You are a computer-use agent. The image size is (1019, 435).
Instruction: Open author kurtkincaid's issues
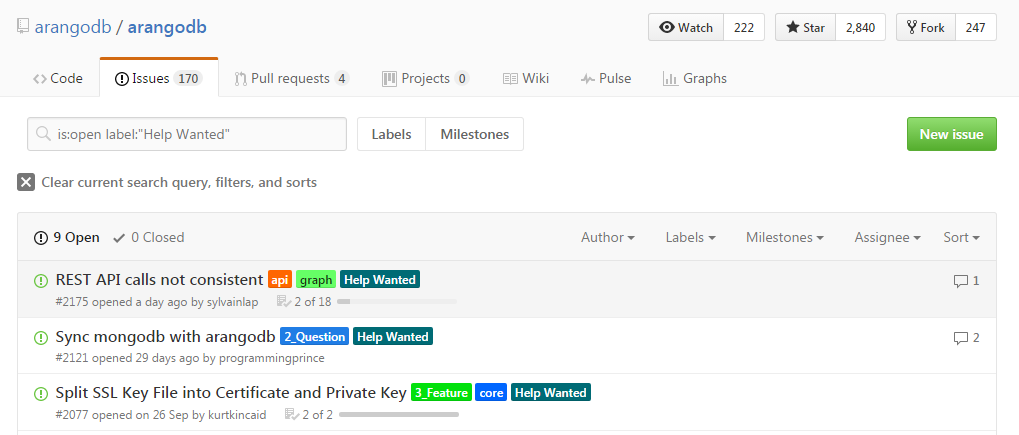237,414
